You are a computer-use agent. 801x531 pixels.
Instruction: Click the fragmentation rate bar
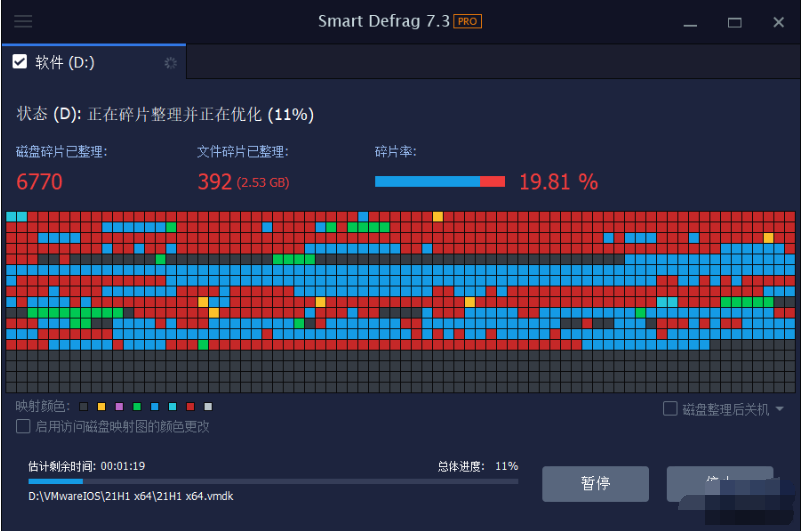tap(440, 181)
